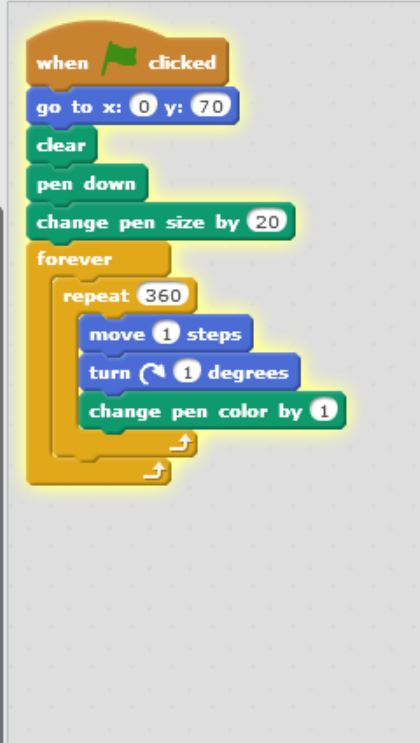Edit the pen size value 20
Viewport: 420px width, 743px height.
[x=267, y=222]
